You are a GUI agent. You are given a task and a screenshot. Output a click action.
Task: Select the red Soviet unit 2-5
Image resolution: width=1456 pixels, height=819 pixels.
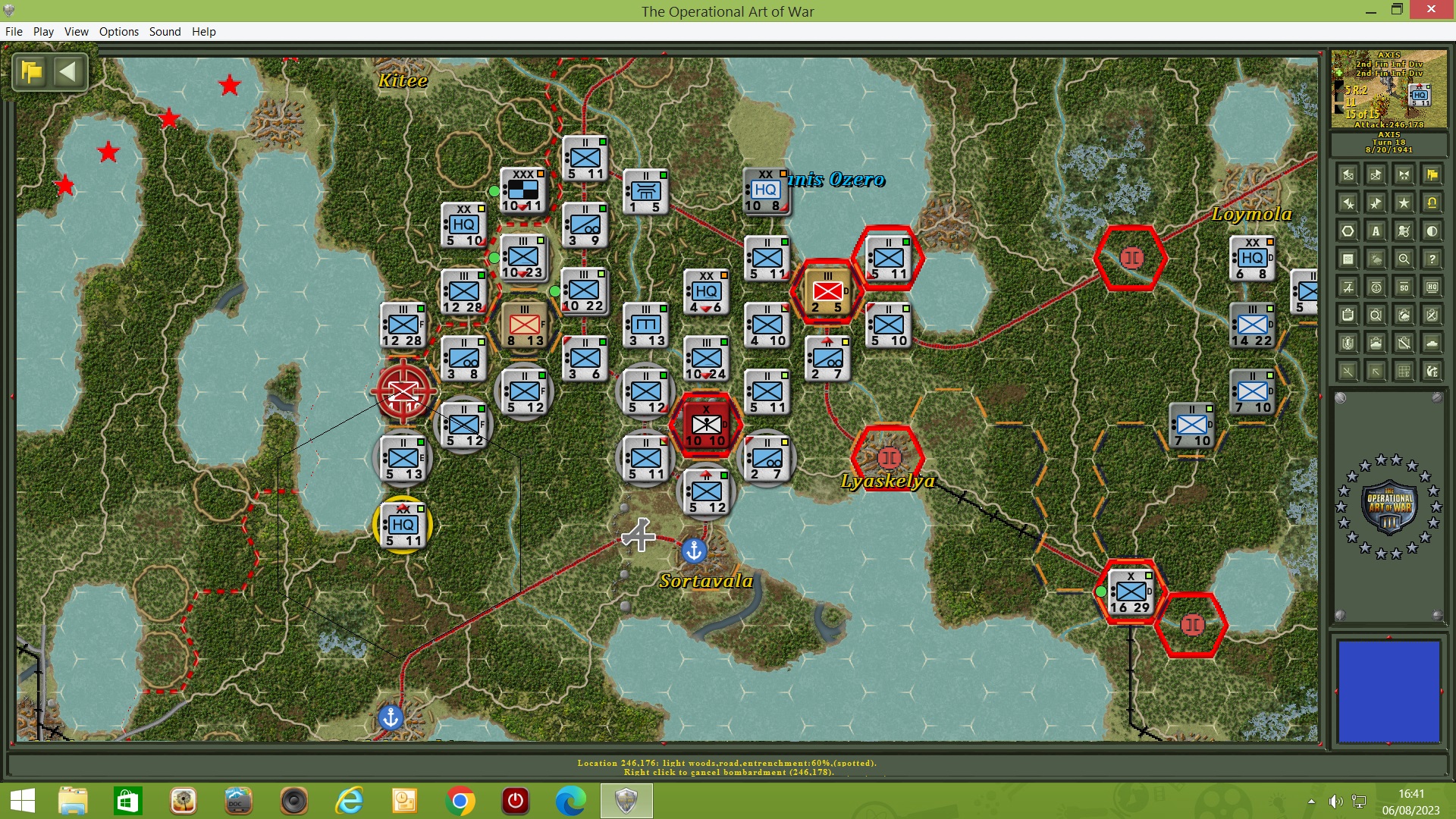tap(827, 292)
